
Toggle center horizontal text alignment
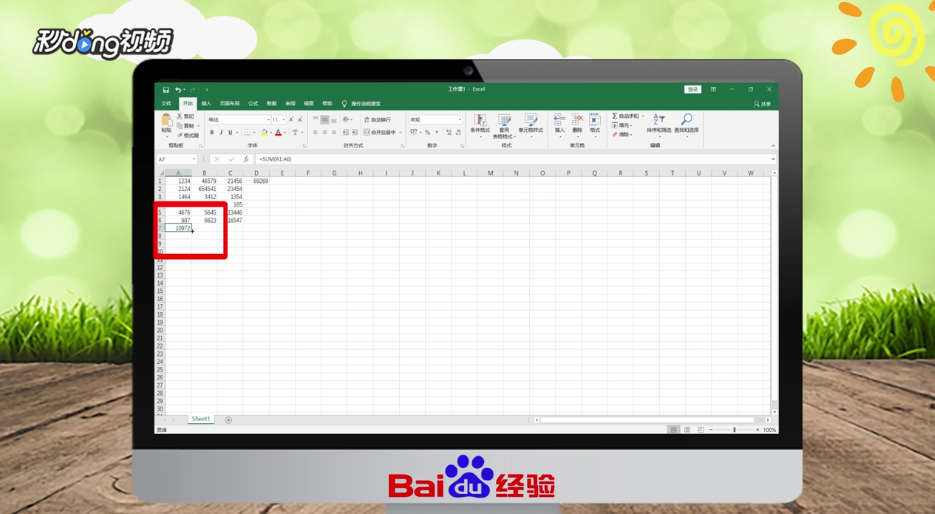[325, 132]
